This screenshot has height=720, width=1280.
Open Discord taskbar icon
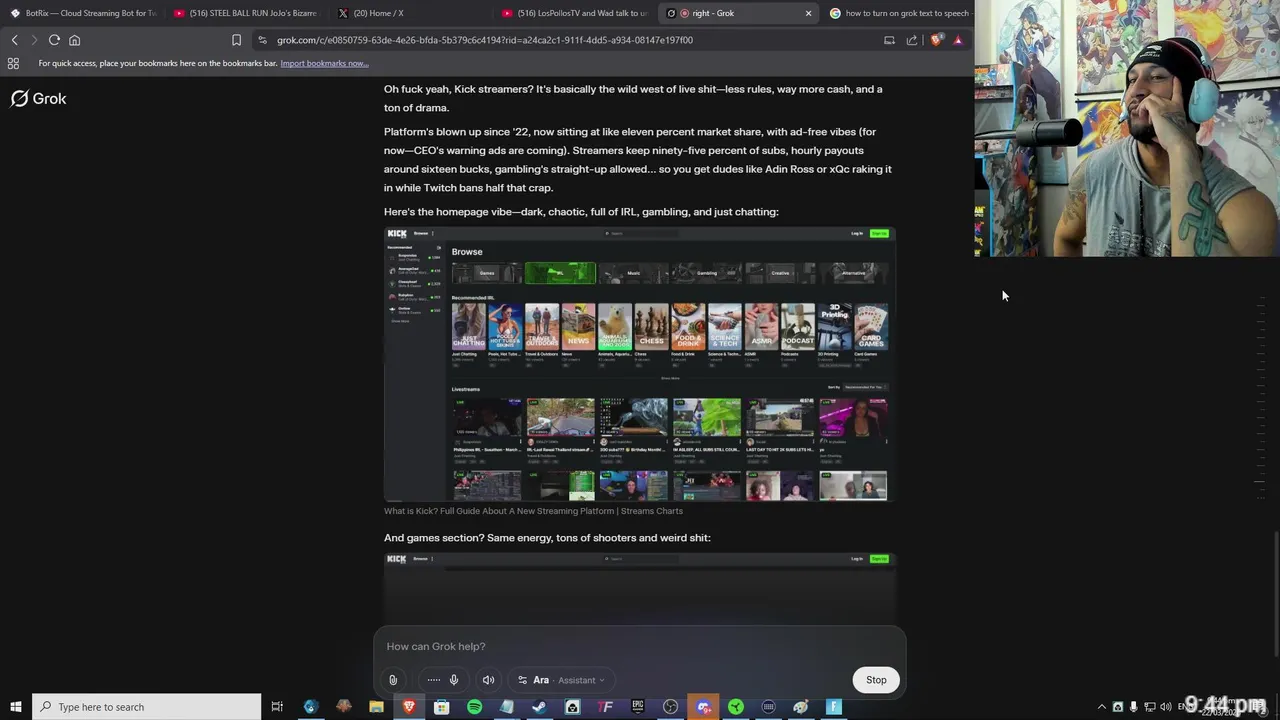click(703, 707)
